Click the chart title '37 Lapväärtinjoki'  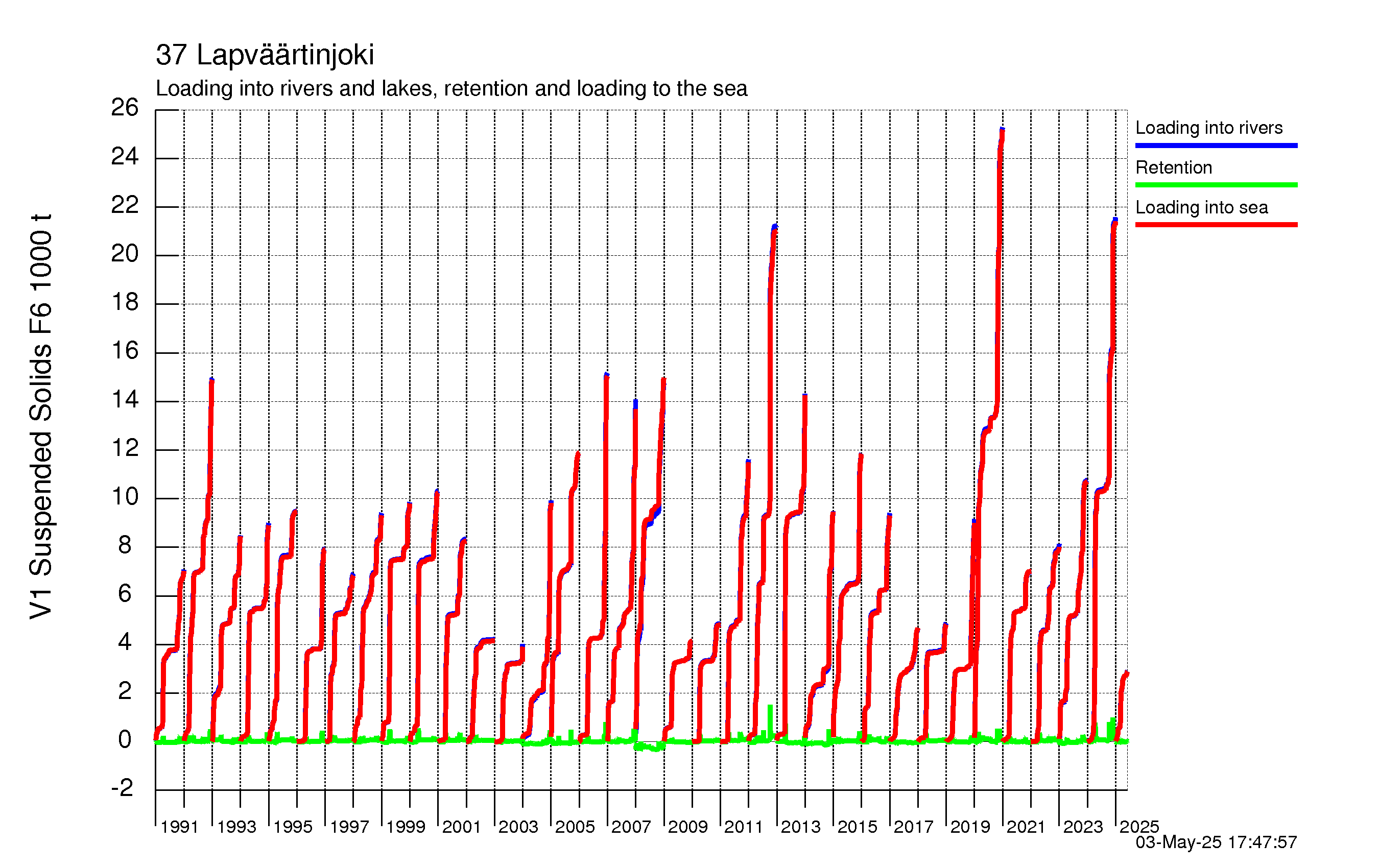point(265,56)
